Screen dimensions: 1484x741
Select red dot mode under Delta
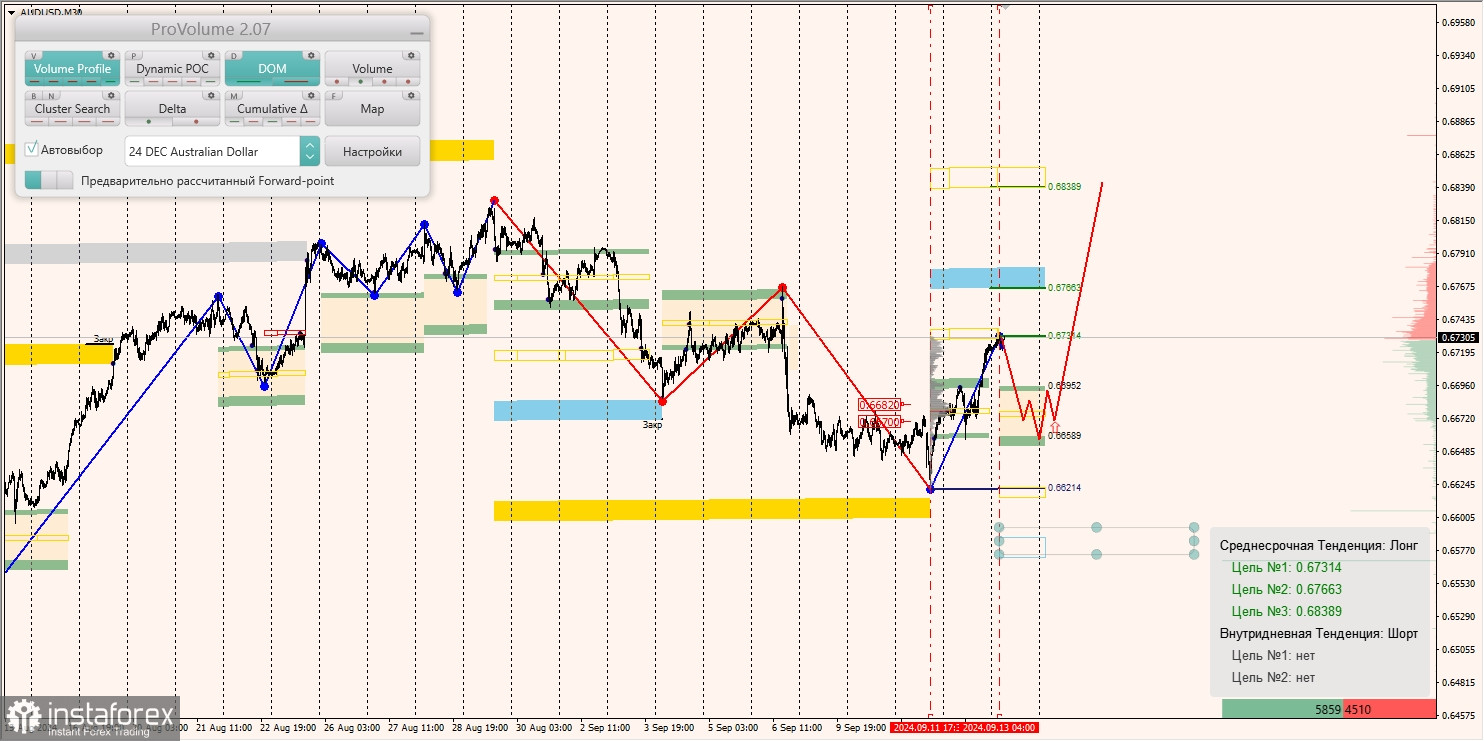196,122
